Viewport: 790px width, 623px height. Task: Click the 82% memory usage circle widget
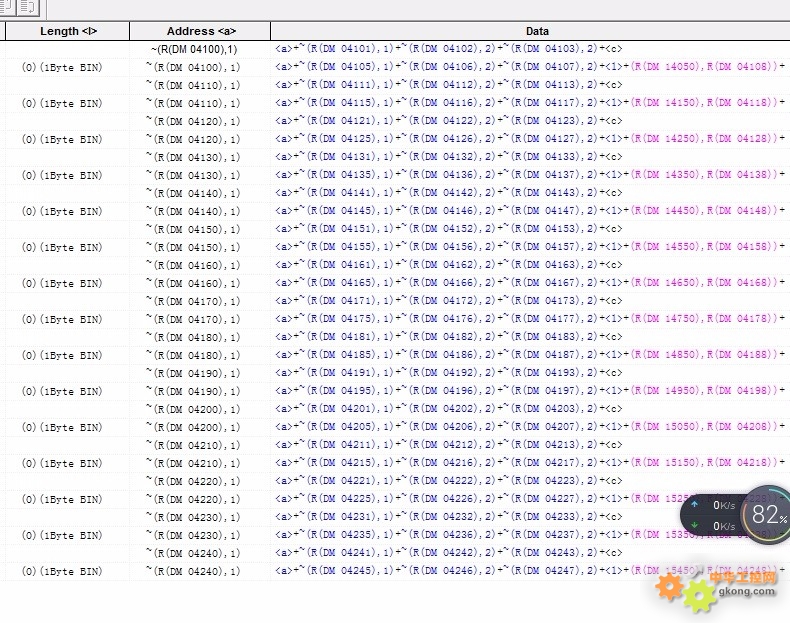pyautogui.click(x=766, y=514)
